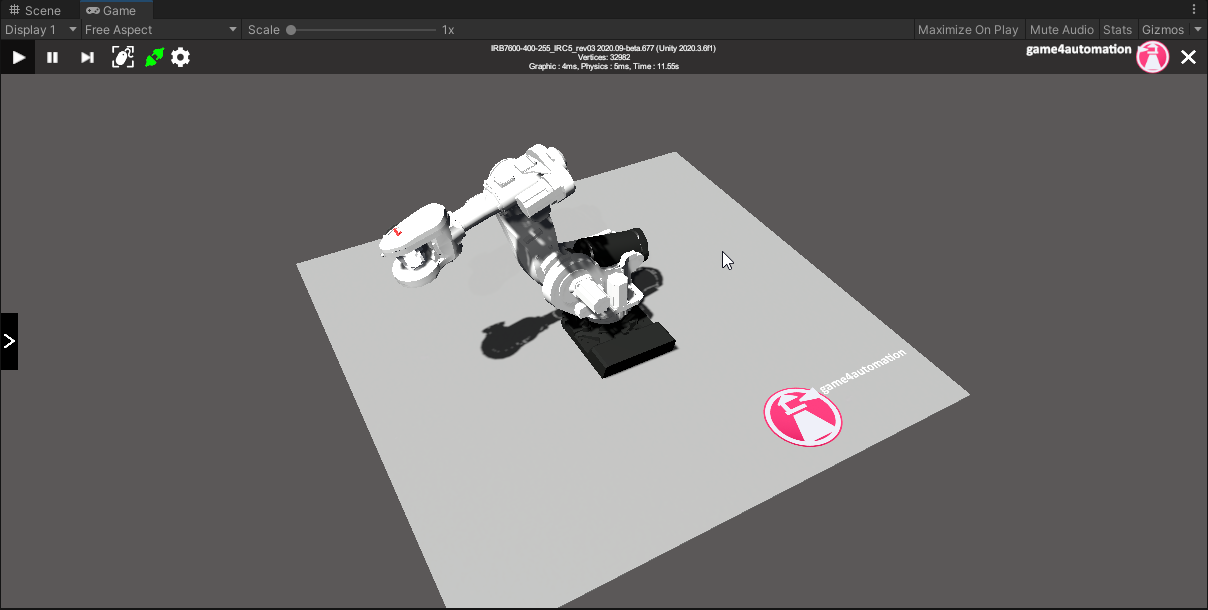Open the Display 1 dropdown
1208x610 pixels.
click(40, 30)
